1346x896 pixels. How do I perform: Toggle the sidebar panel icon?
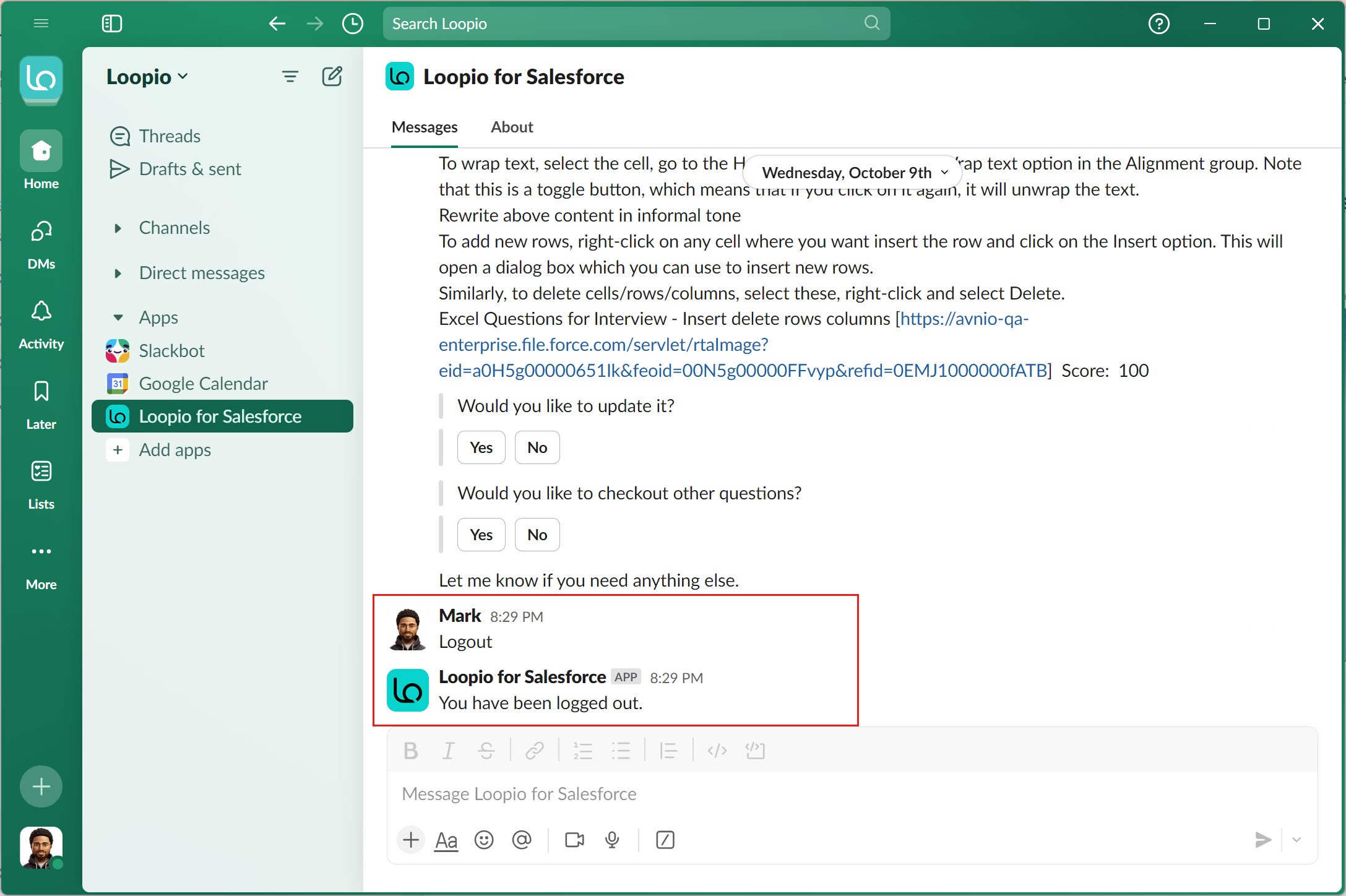pyautogui.click(x=112, y=24)
